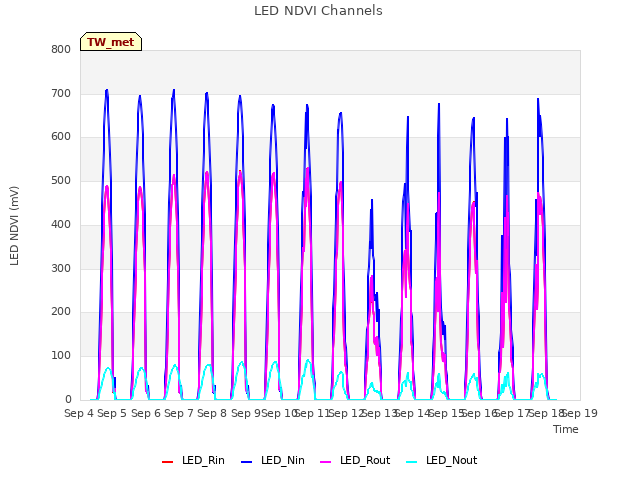The height and width of the screenshot is (480, 640).
Task: Toggle the LED_Rin legend entry
Action: 193,460
